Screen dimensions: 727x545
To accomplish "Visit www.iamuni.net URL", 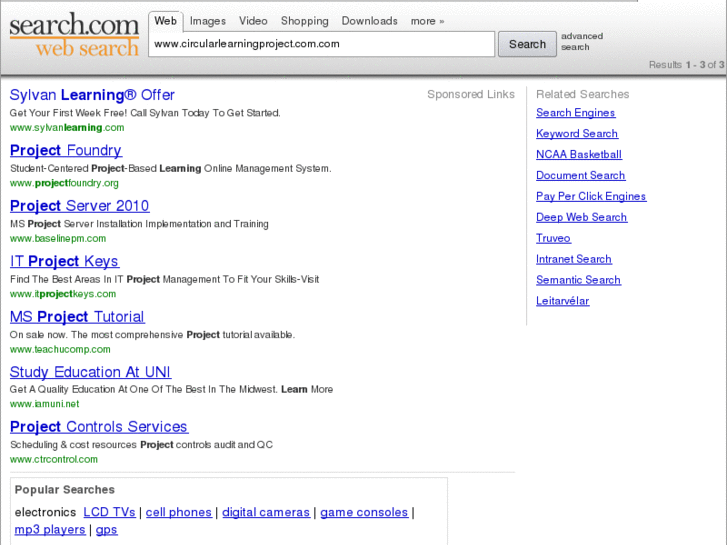I will [45, 404].
